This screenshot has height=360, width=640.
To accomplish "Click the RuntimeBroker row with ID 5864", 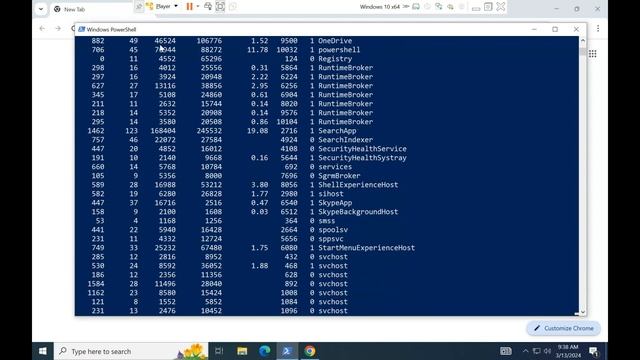I will tap(232, 68).
